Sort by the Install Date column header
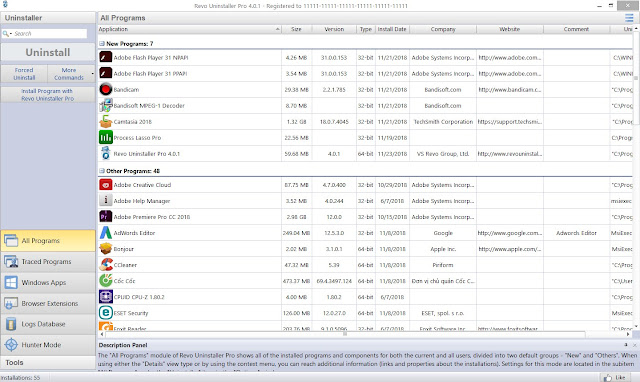This screenshot has width=640, height=382. (x=392, y=29)
